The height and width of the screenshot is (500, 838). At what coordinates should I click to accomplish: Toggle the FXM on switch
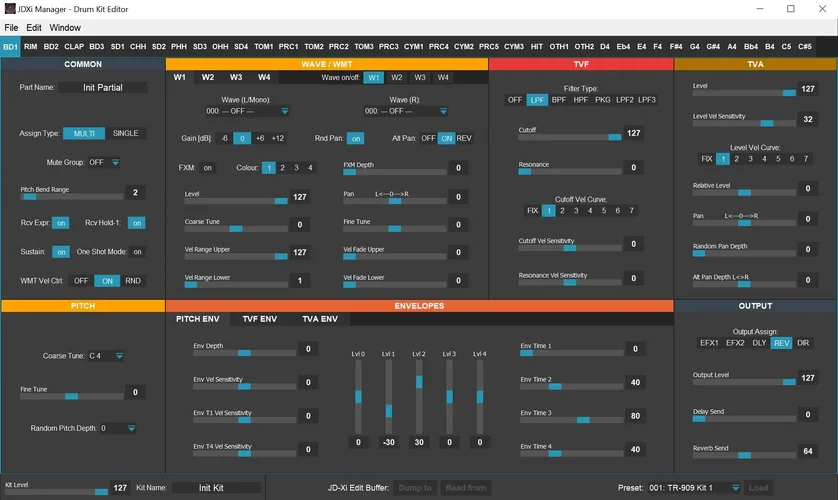point(208,168)
